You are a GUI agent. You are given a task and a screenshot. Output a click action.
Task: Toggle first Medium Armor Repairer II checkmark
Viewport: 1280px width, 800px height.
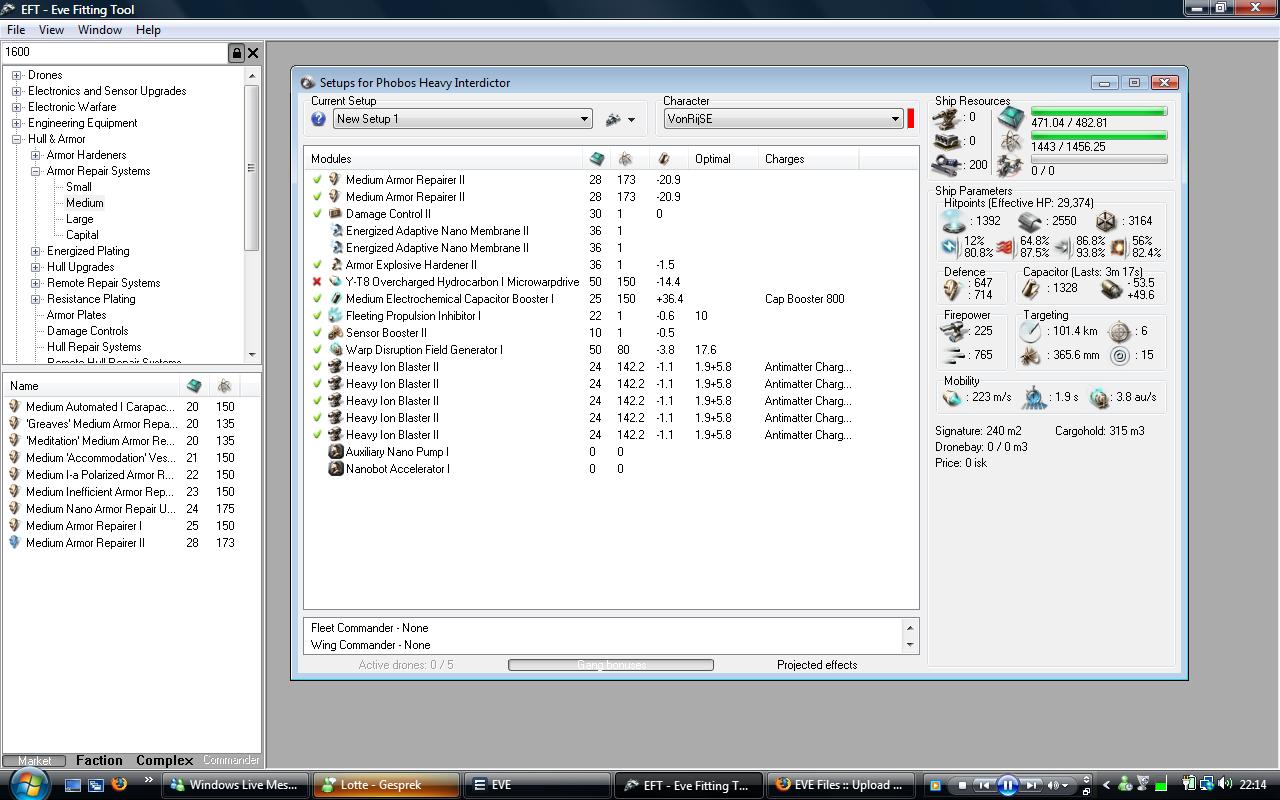(317, 180)
